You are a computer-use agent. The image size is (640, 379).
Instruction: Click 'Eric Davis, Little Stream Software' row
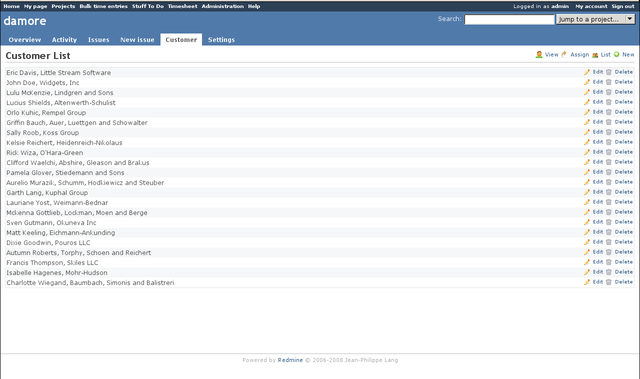(x=320, y=72)
